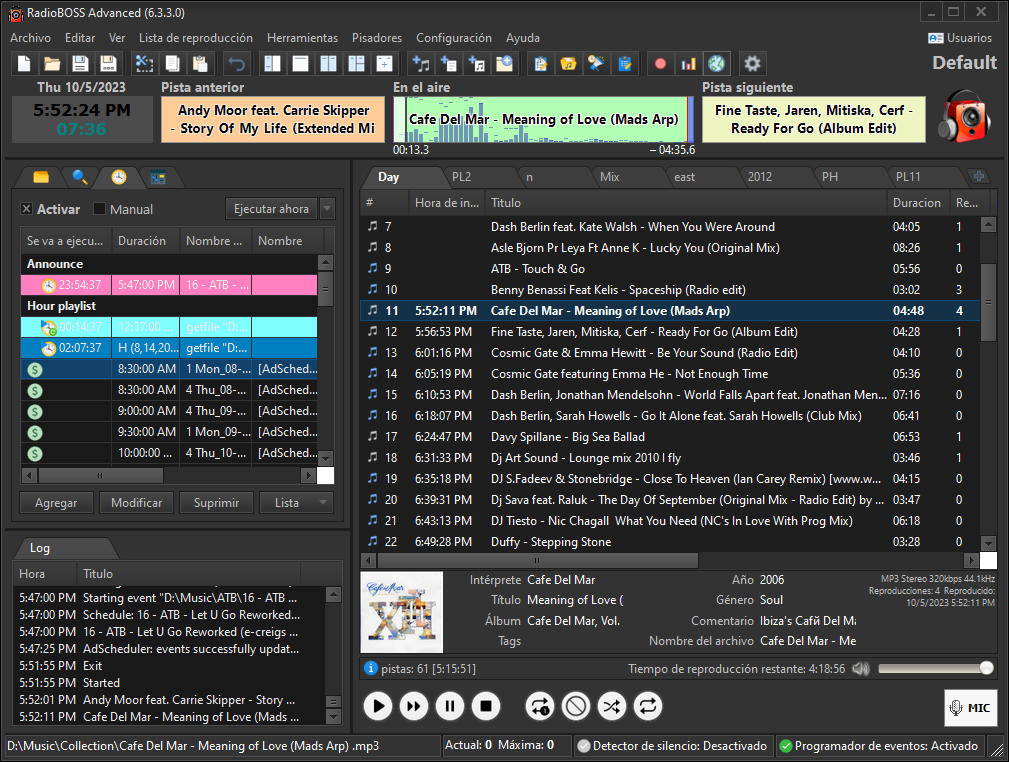Open the Herramientas menu
The height and width of the screenshot is (762, 1009).
click(x=302, y=38)
